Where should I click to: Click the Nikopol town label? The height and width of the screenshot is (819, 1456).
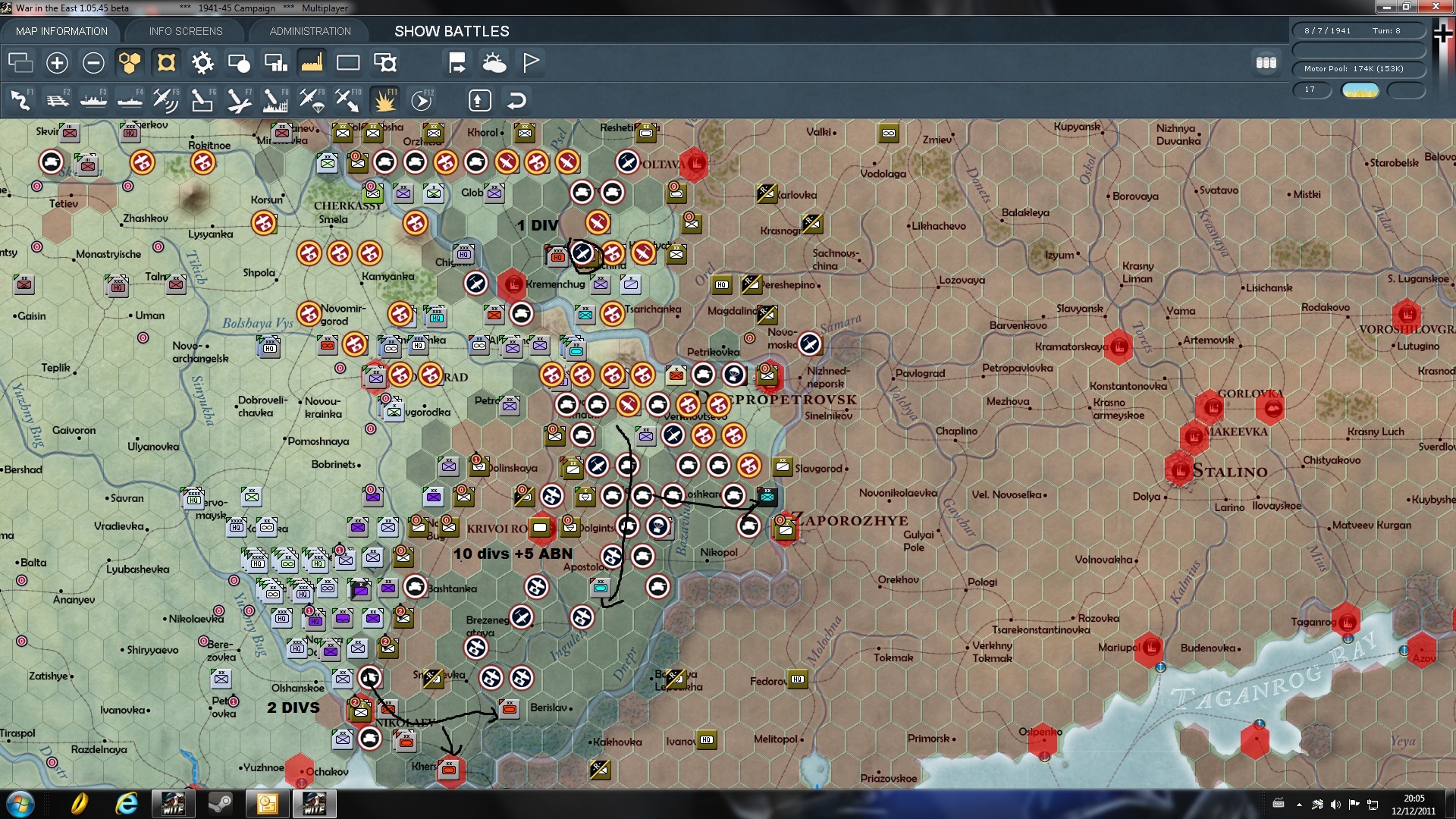click(x=718, y=553)
